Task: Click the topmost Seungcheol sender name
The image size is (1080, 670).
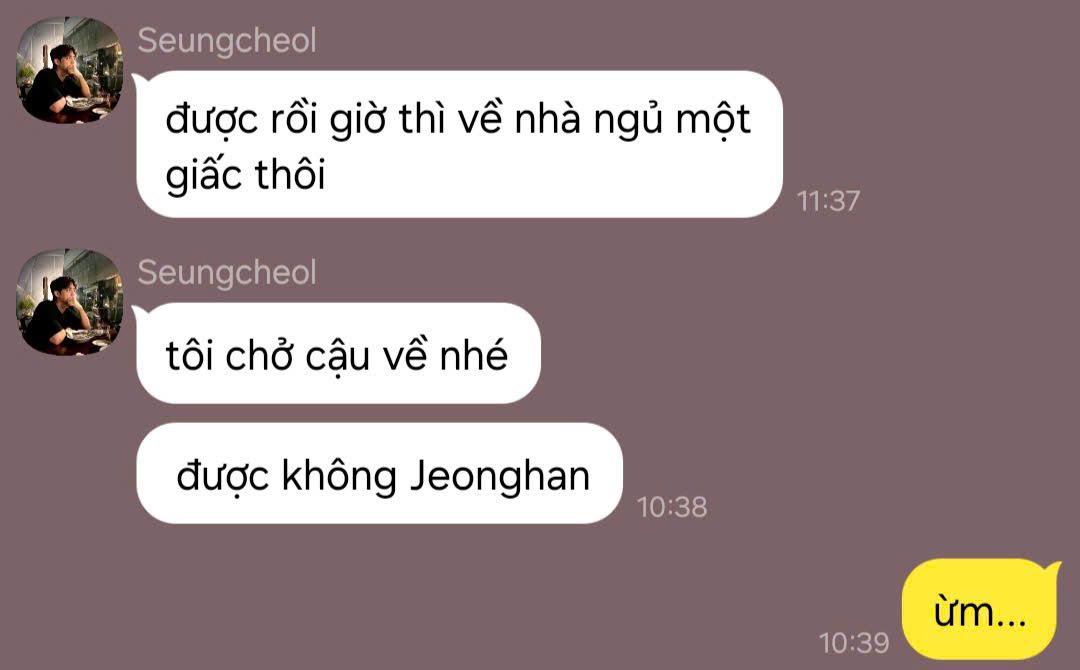Action: tap(227, 41)
